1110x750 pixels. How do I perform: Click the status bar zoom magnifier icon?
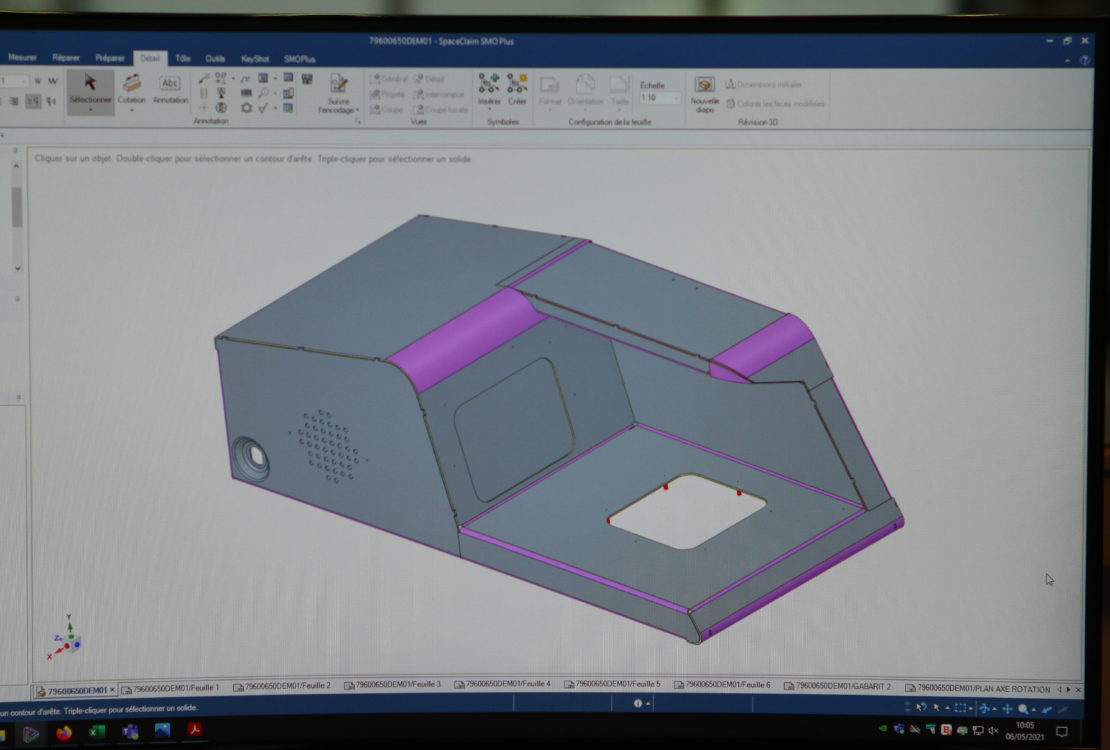pos(1024,708)
